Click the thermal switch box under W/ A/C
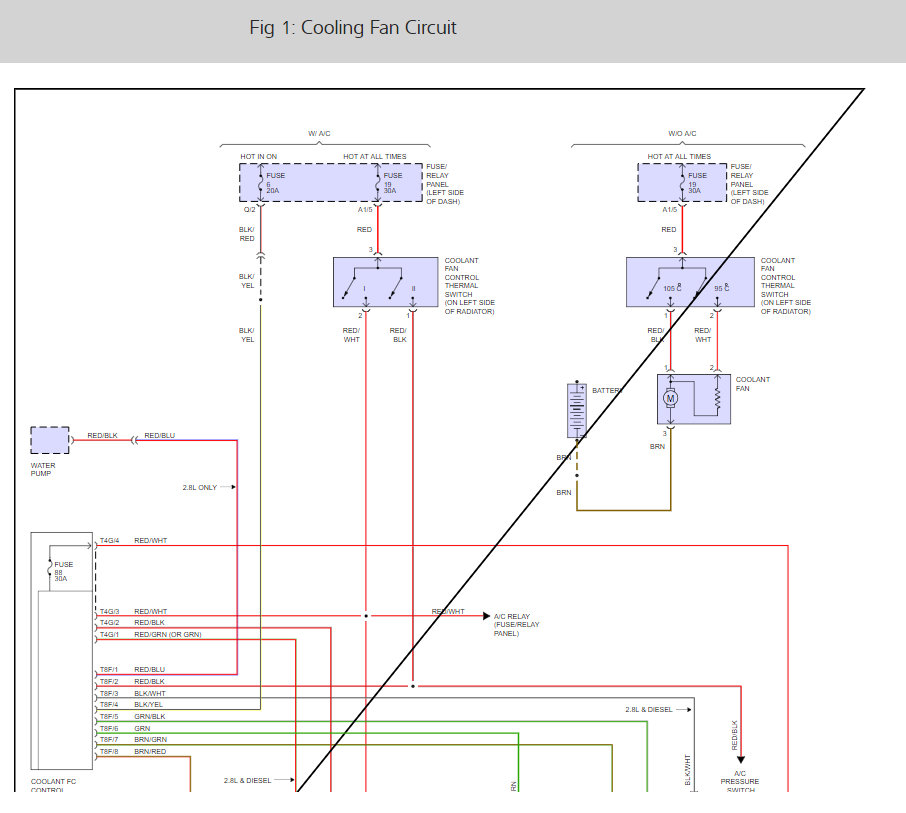906x813 pixels. (x=385, y=282)
